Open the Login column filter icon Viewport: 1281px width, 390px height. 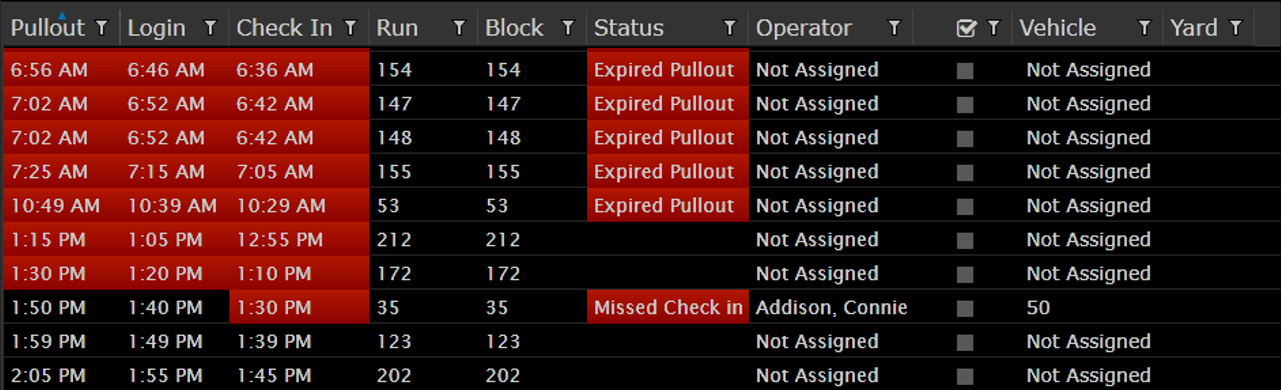pyautogui.click(x=210, y=29)
